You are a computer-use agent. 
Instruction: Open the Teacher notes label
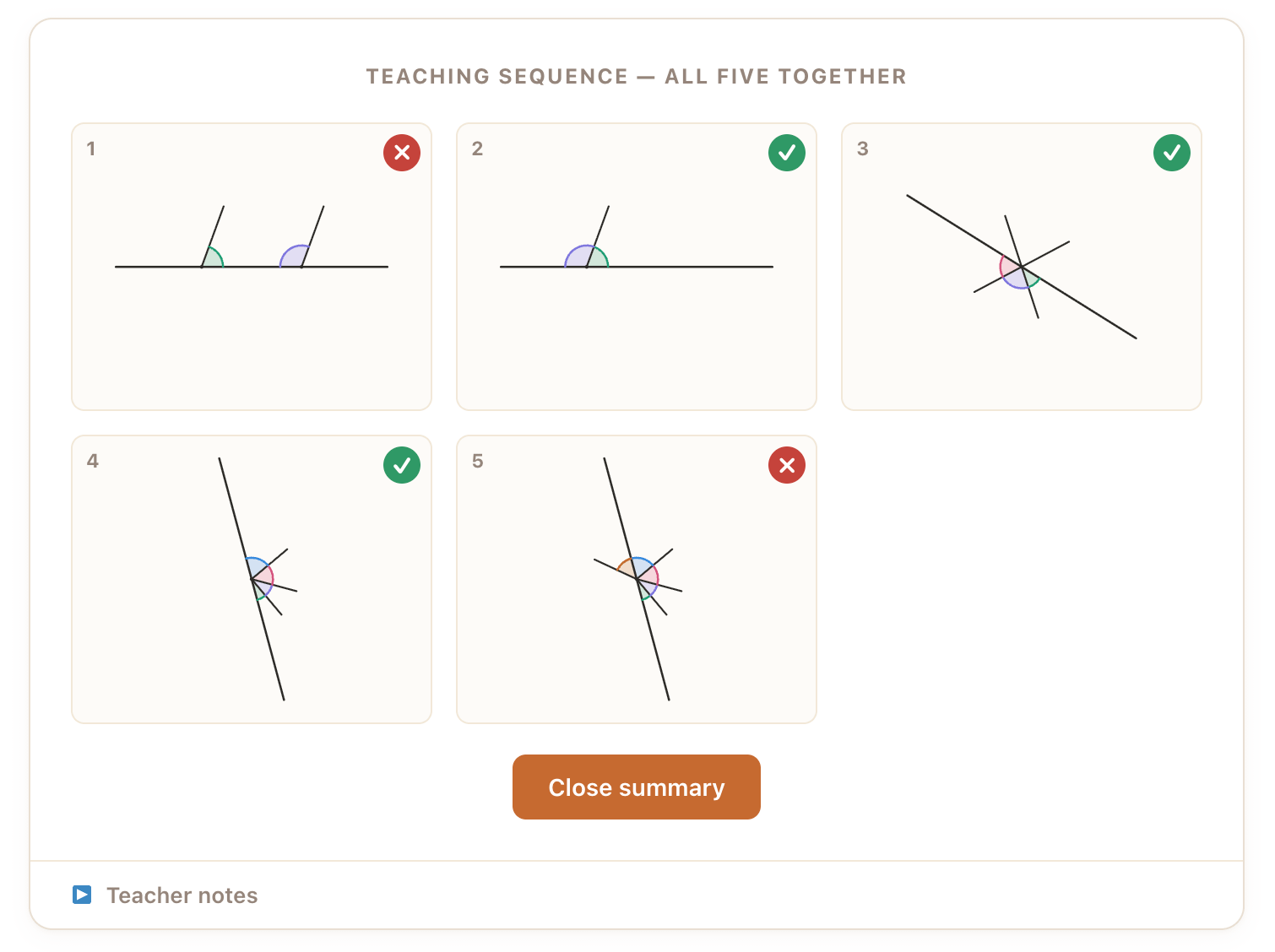click(x=182, y=895)
